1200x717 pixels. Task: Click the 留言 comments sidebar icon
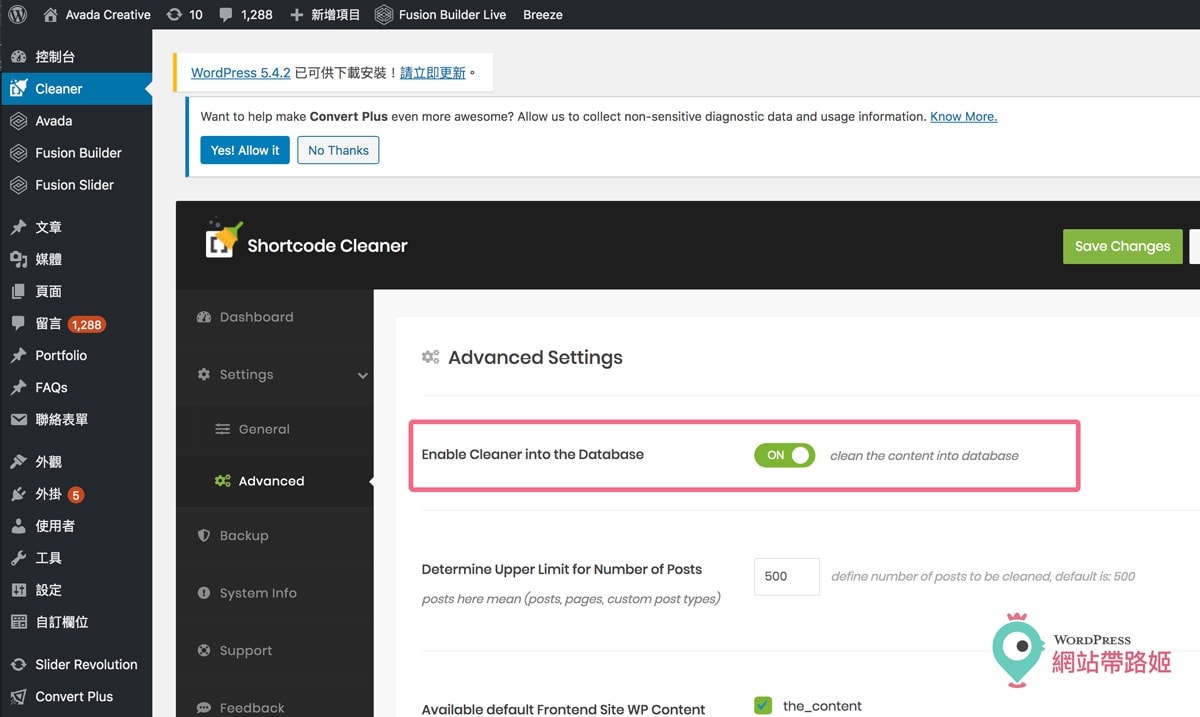18,324
